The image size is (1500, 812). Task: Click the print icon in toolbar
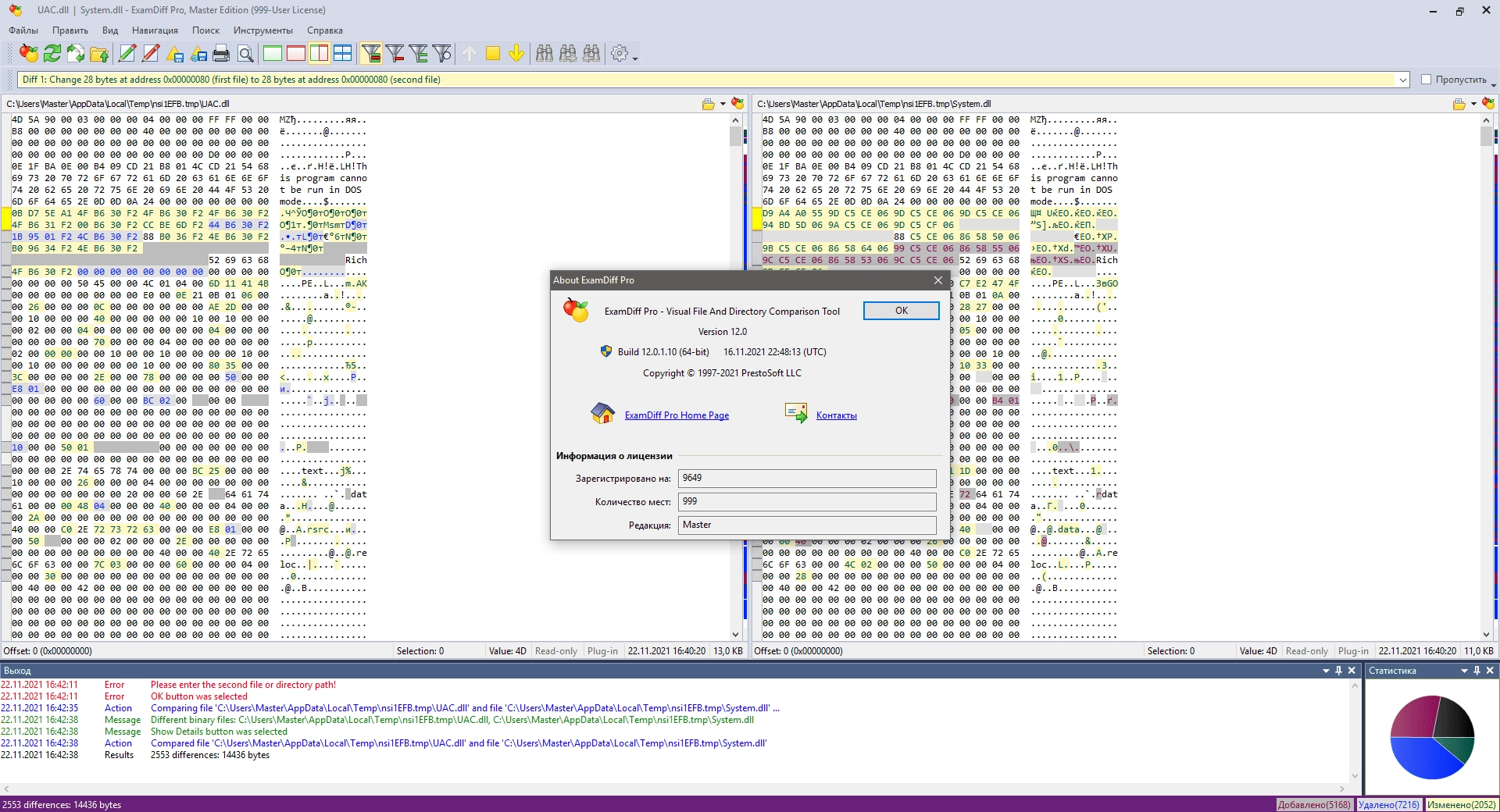click(222, 53)
